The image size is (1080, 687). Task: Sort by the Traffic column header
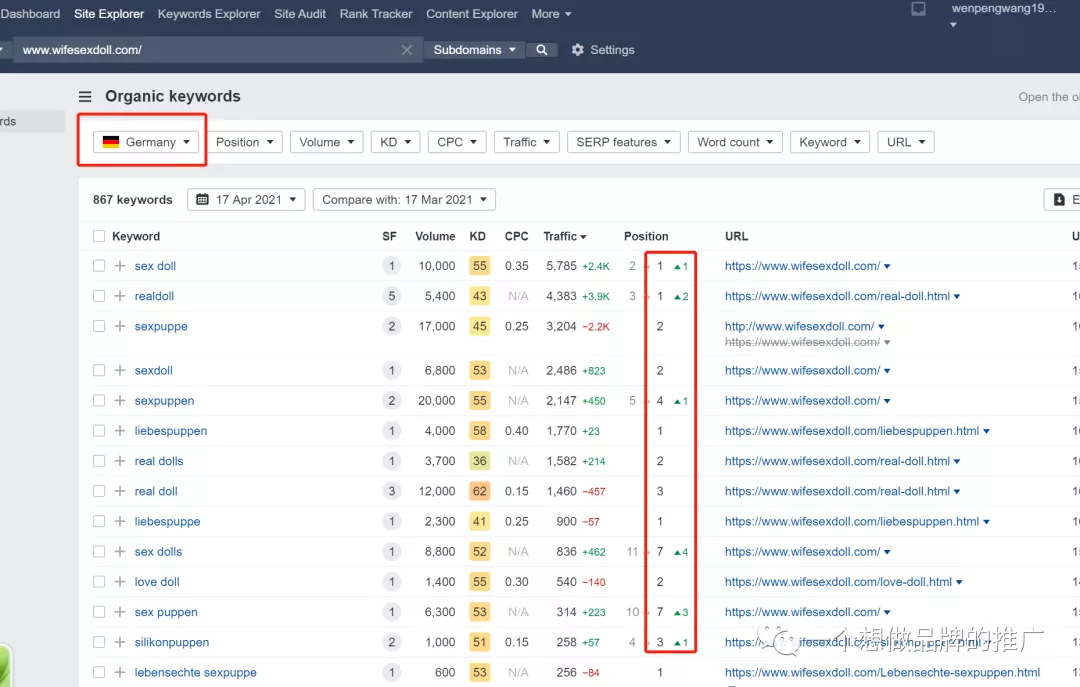click(x=564, y=236)
